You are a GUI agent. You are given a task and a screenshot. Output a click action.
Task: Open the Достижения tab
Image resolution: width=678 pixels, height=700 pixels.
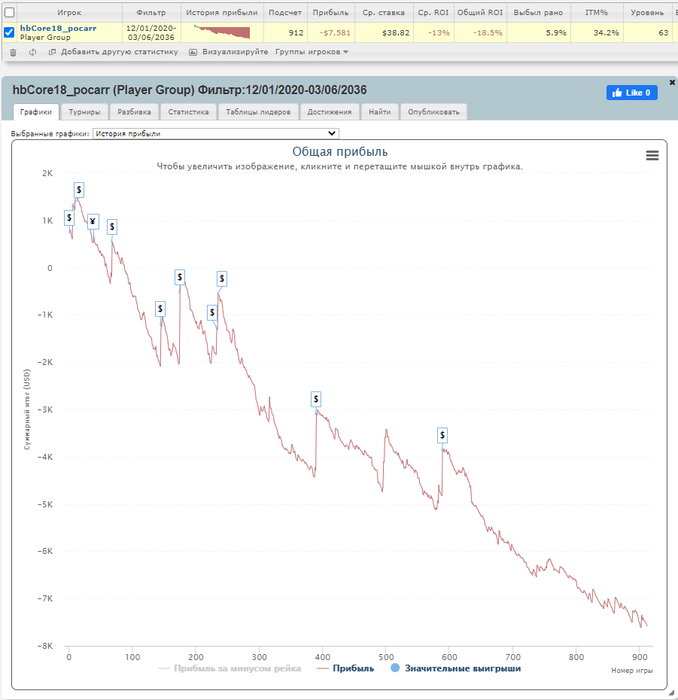pos(329,112)
